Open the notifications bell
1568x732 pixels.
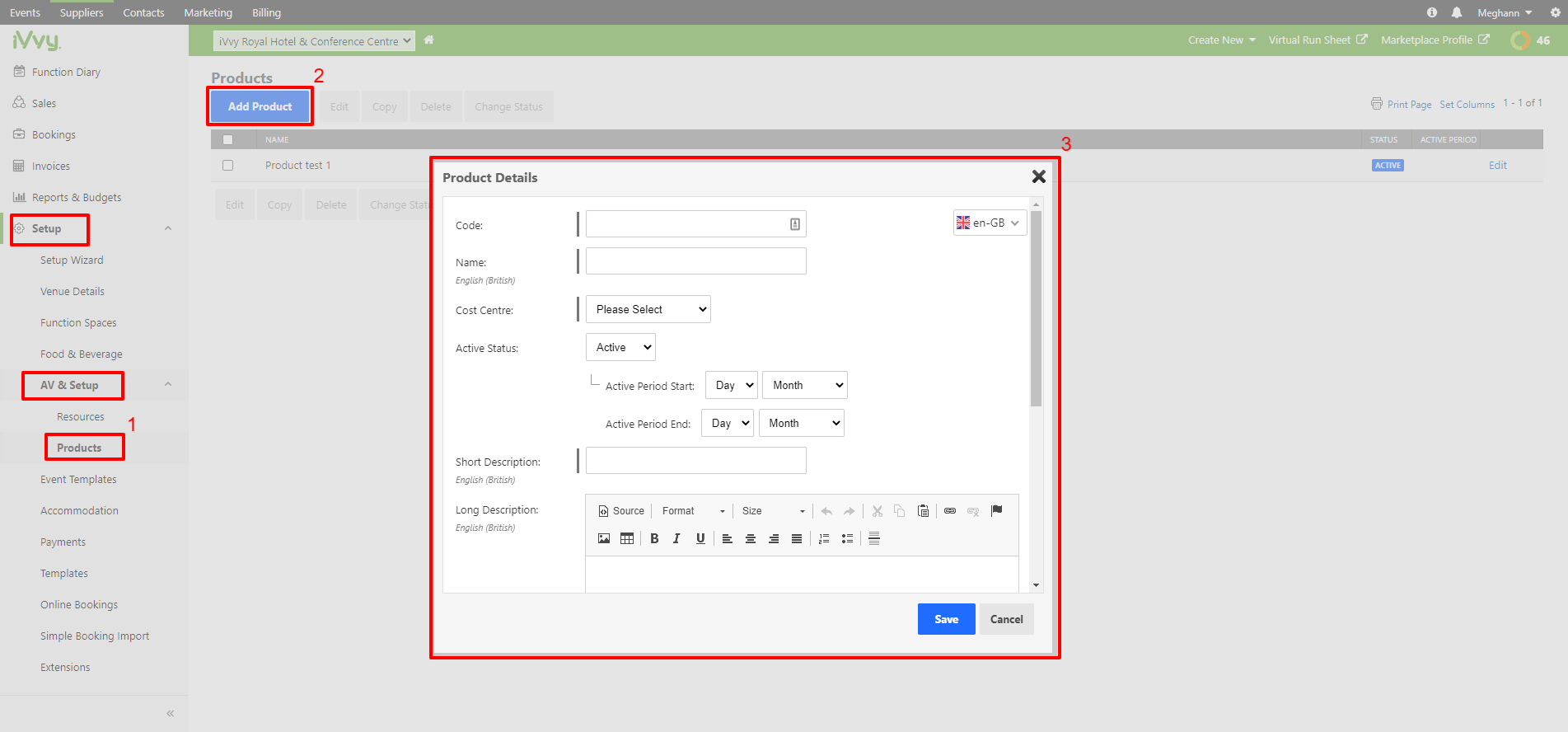click(1457, 12)
